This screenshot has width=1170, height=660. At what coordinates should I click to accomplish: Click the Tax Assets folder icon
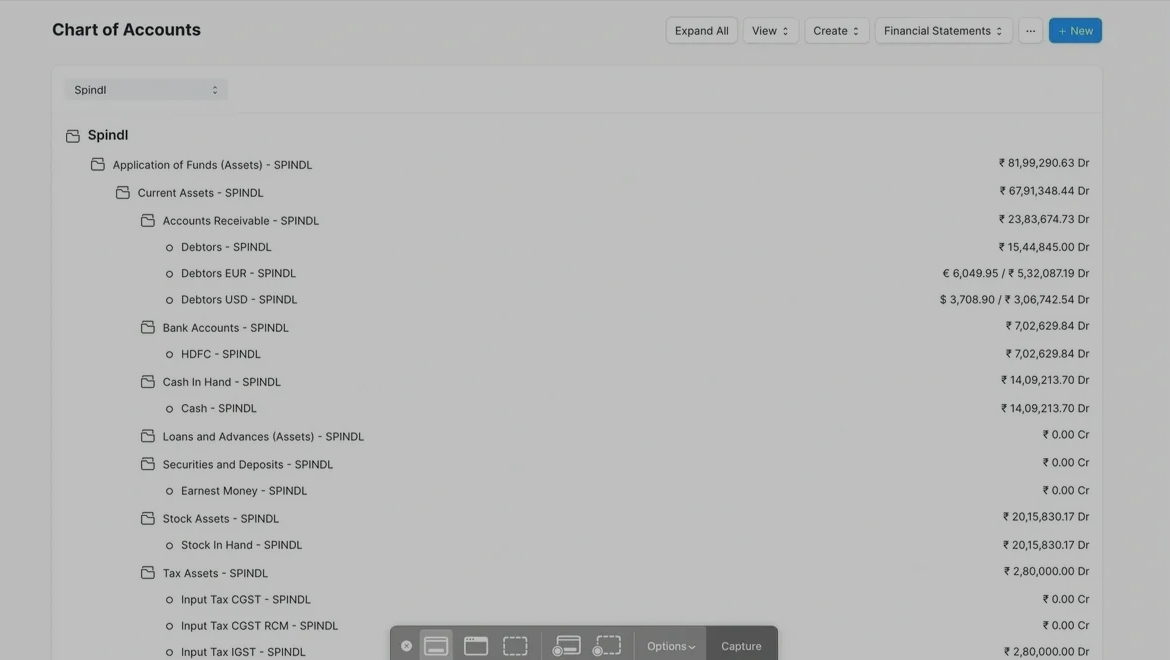tap(148, 573)
